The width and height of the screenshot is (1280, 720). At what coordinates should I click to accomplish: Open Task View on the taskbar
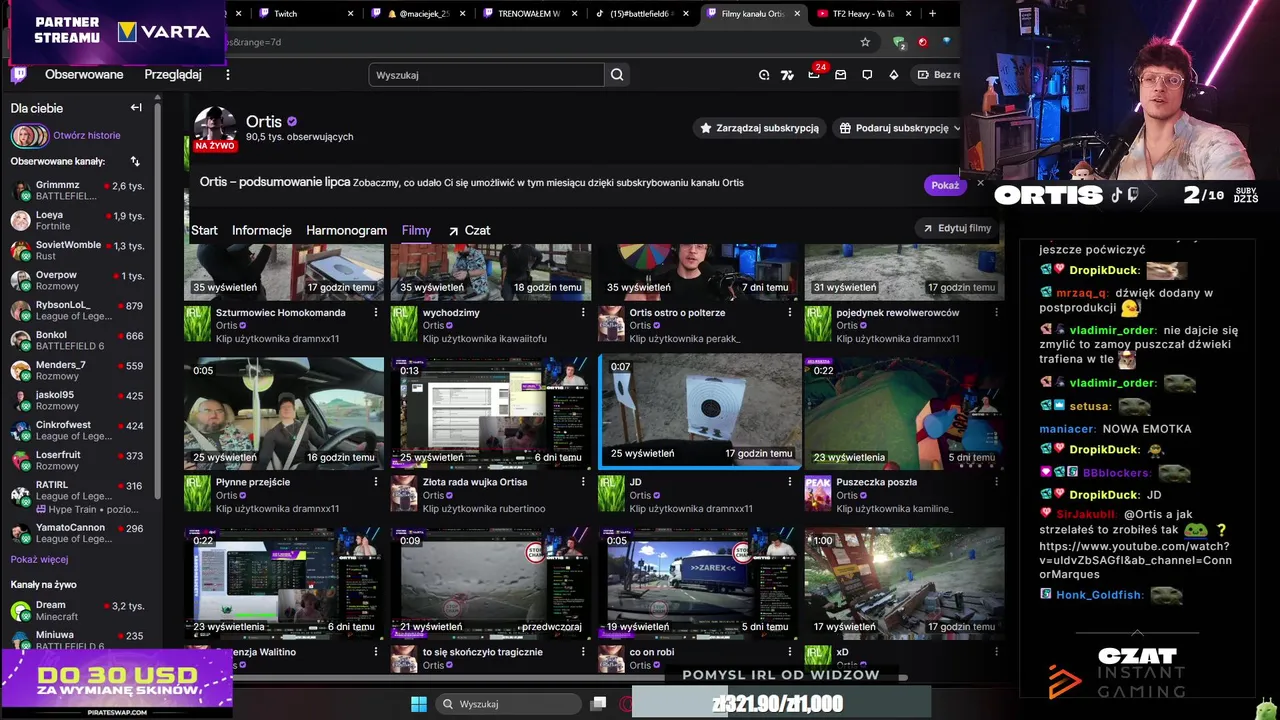[x=598, y=704]
